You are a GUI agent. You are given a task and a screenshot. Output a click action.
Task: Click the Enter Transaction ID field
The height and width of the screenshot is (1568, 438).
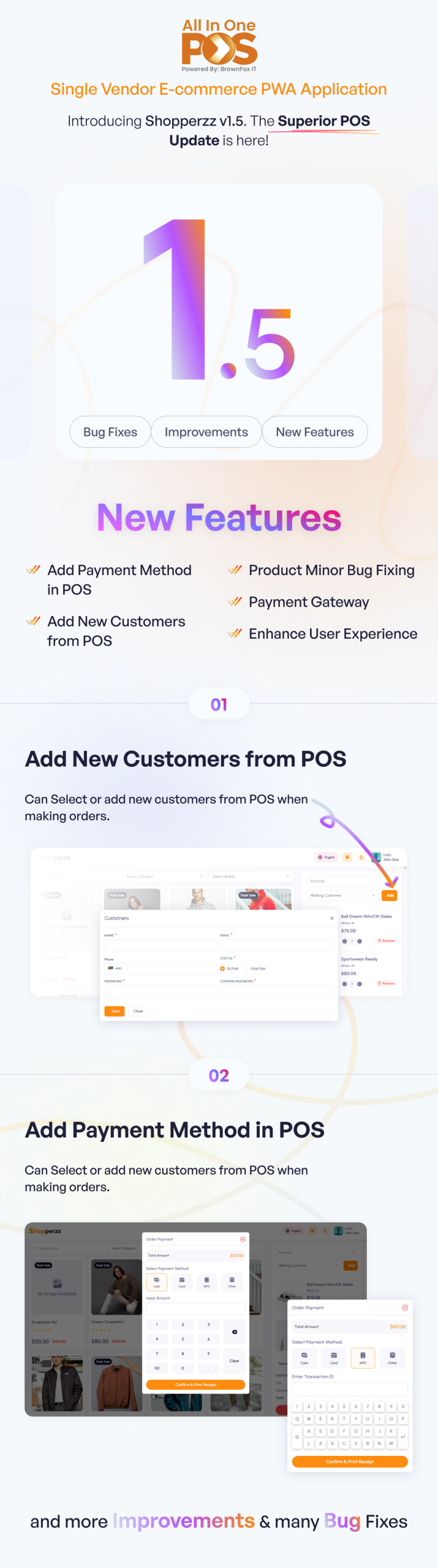point(350,1390)
